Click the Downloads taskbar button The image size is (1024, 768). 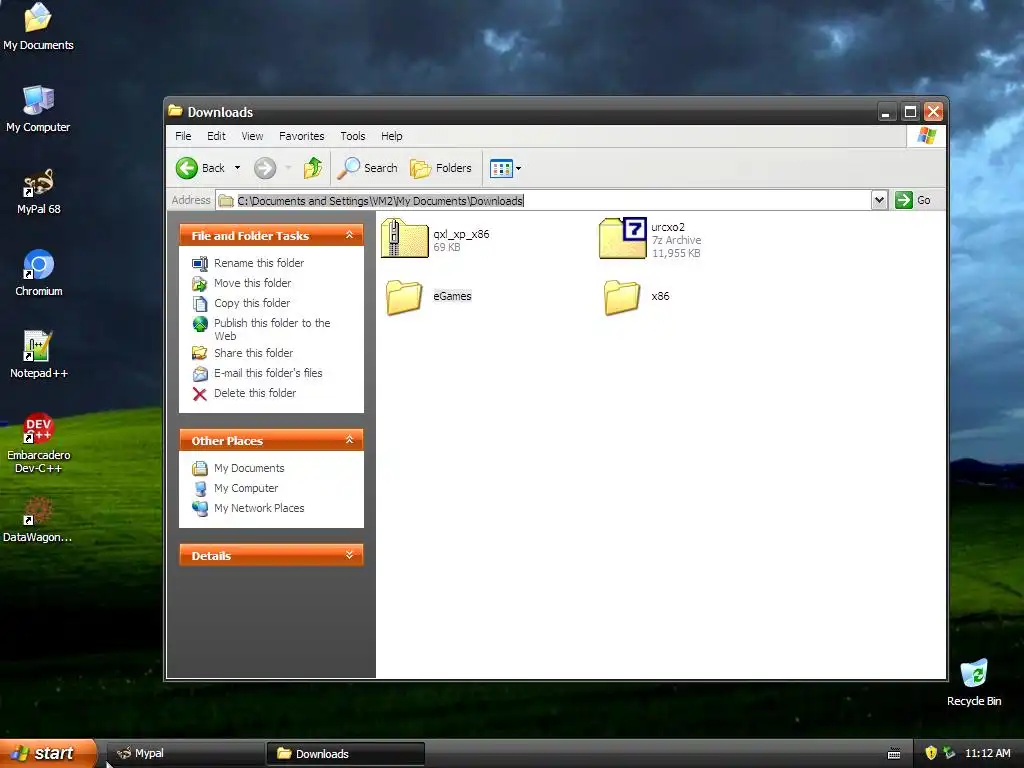click(x=346, y=754)
